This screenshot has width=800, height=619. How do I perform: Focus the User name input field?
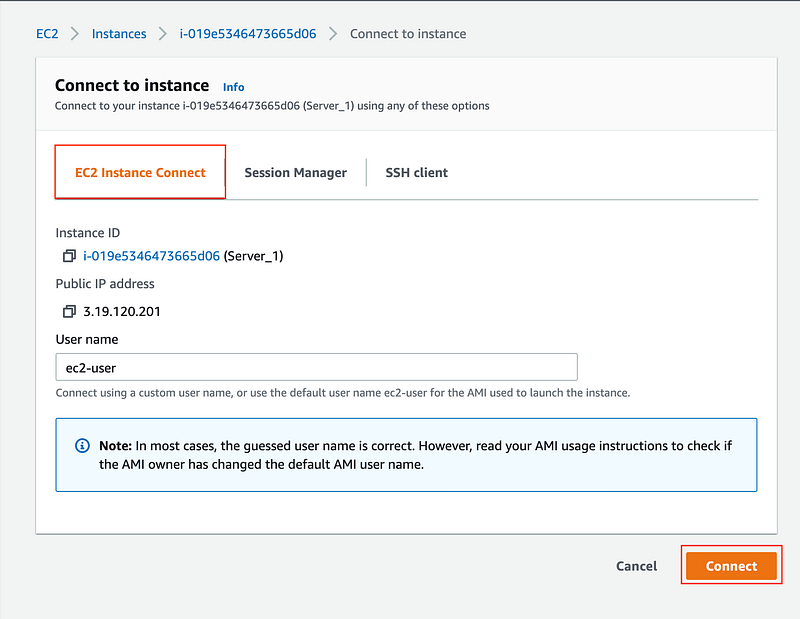(316, 367)
